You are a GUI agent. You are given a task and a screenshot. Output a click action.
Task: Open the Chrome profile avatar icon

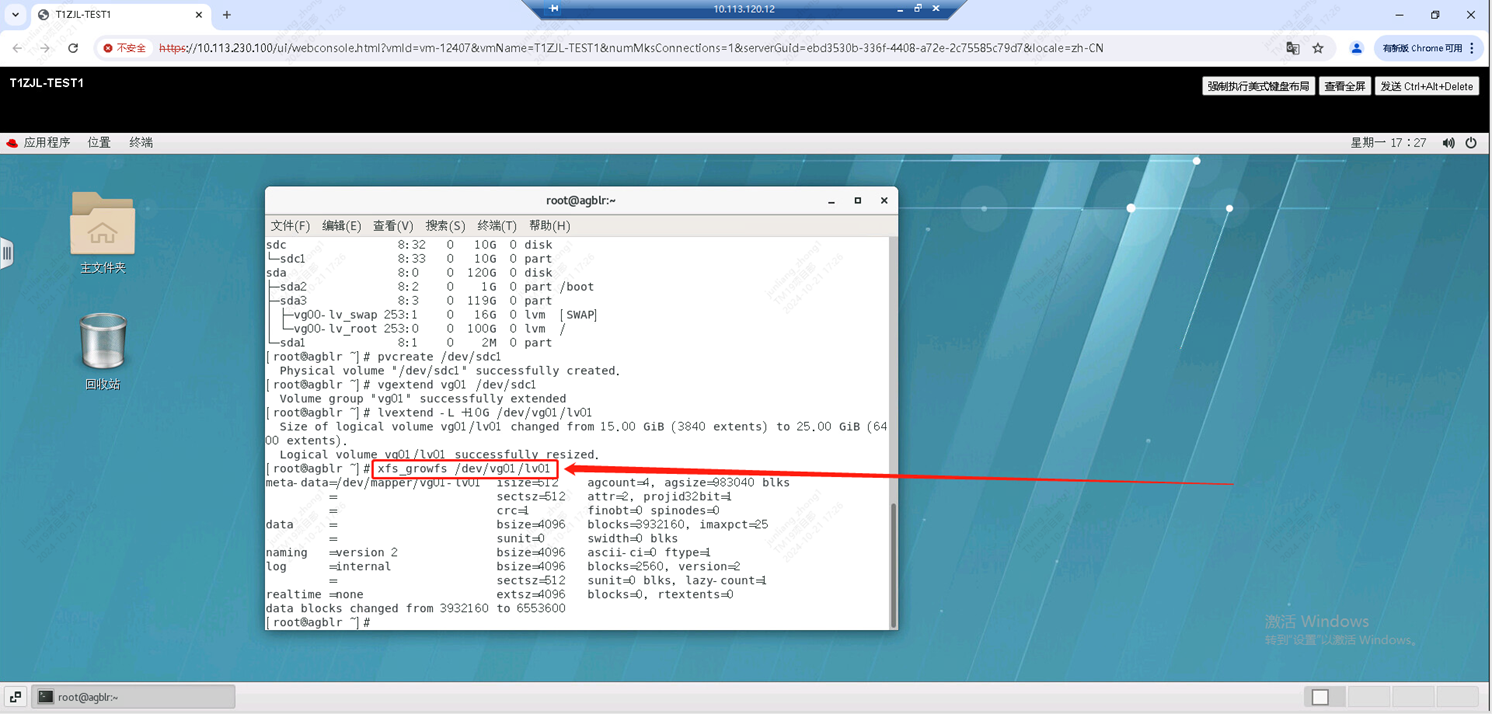(1356, 48)
